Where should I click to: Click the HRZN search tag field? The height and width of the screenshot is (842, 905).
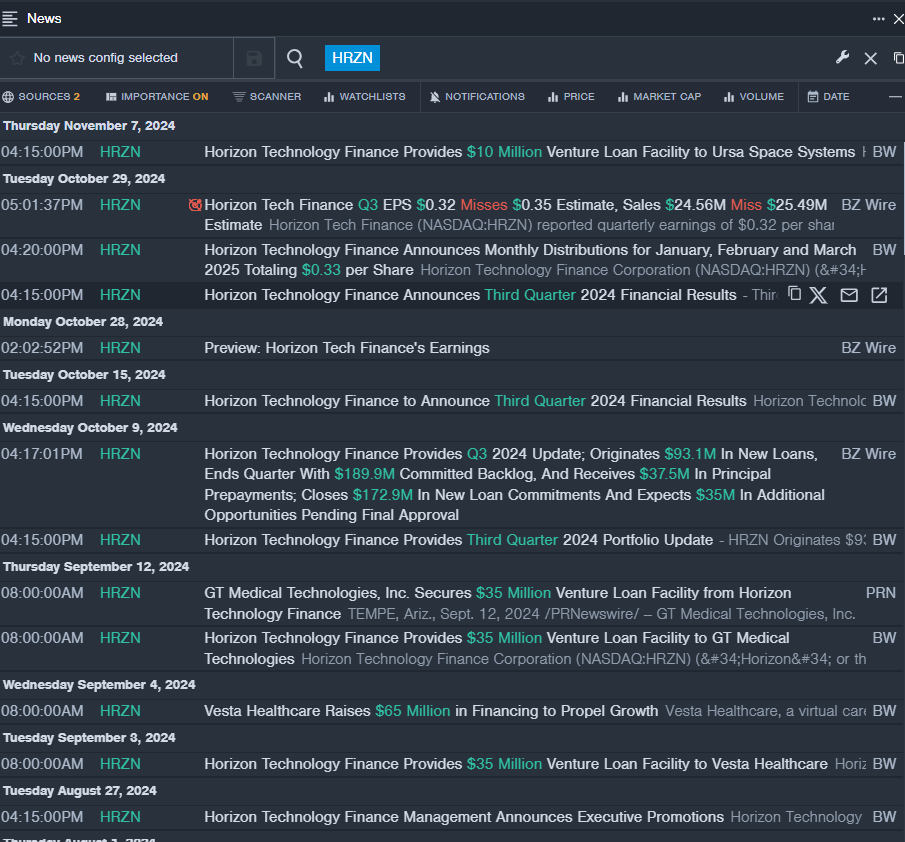tap(352, 58)
